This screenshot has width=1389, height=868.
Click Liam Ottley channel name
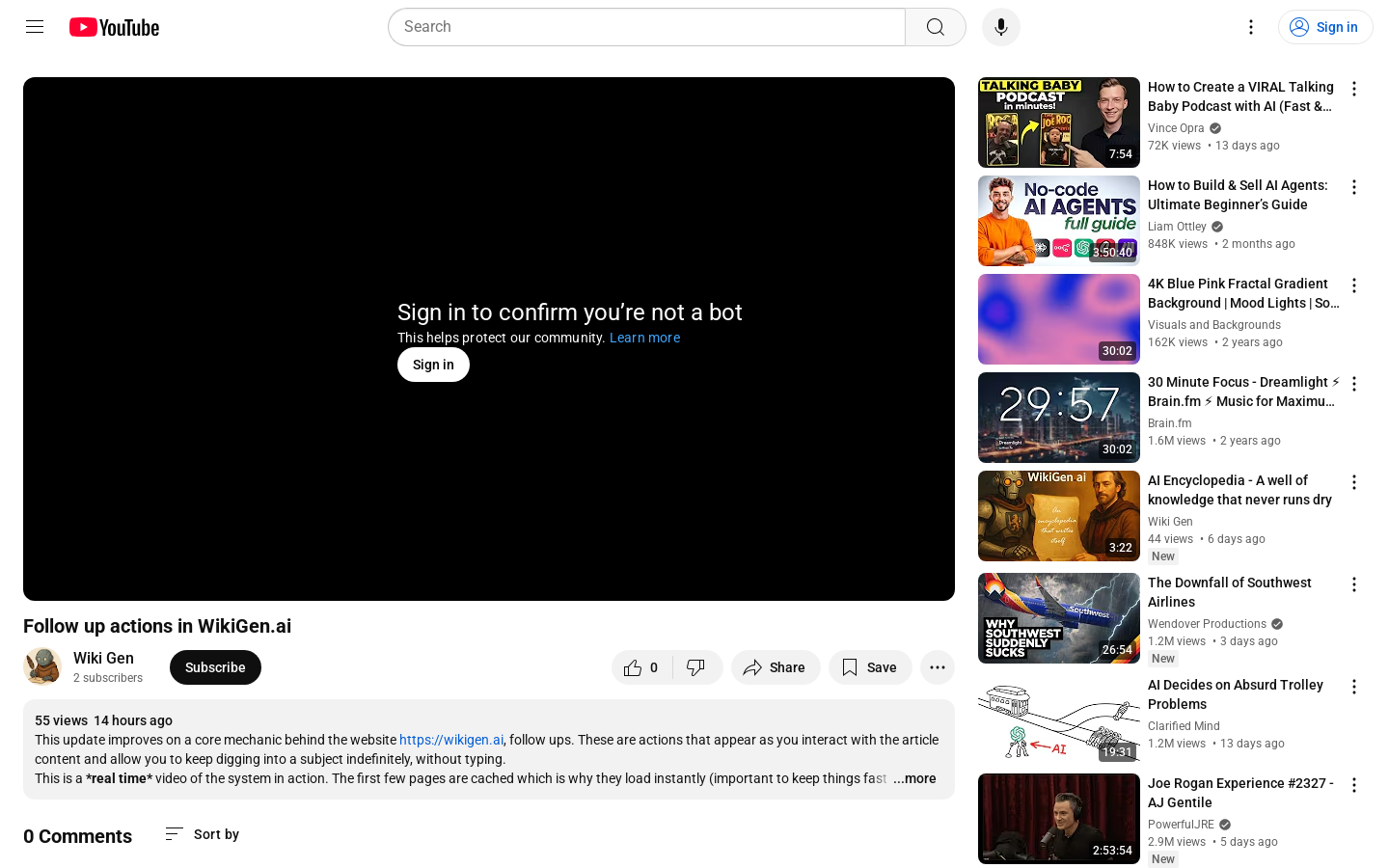(1177, 227)
